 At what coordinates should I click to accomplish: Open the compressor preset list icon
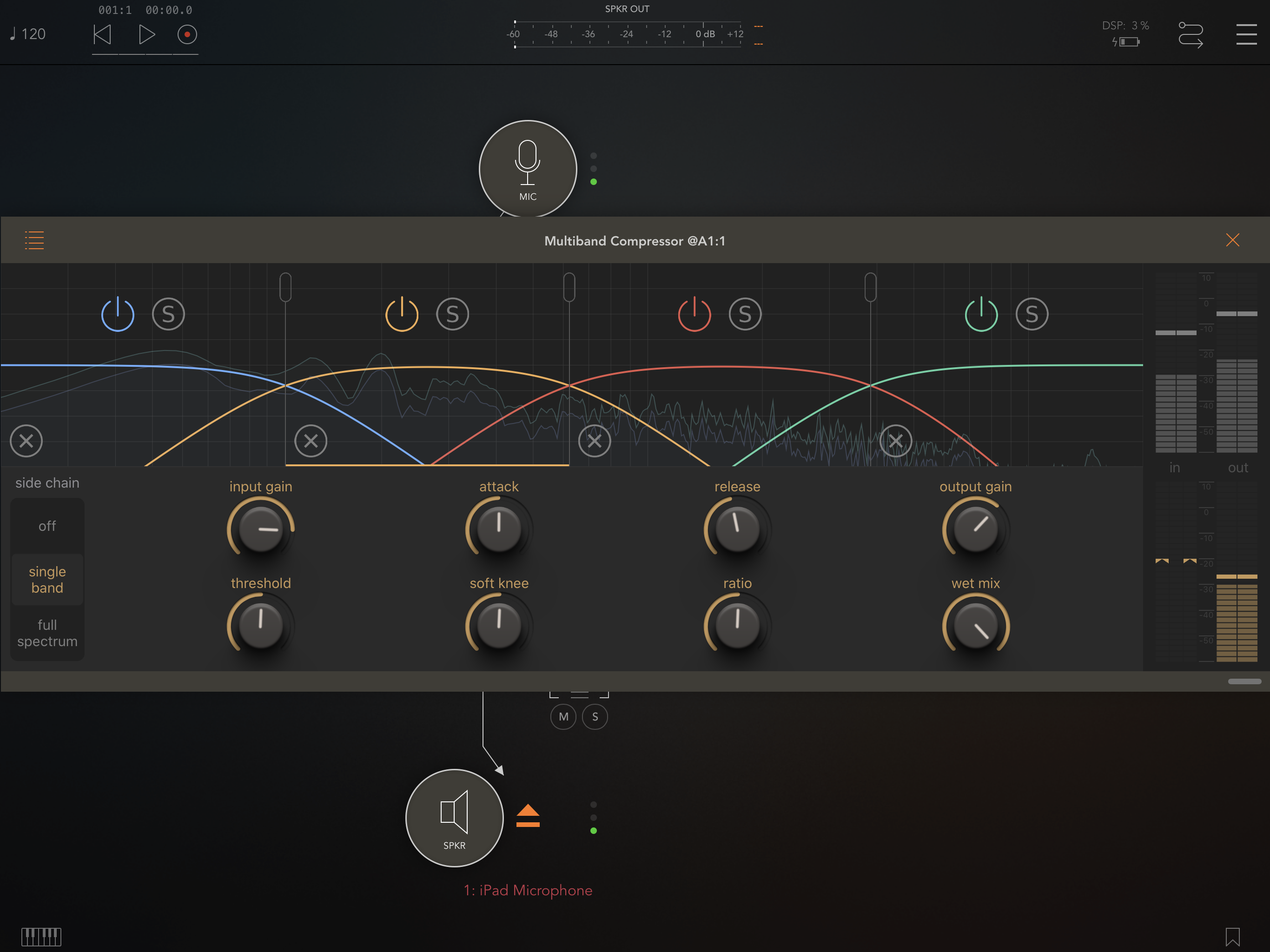[x=34, y=240]
